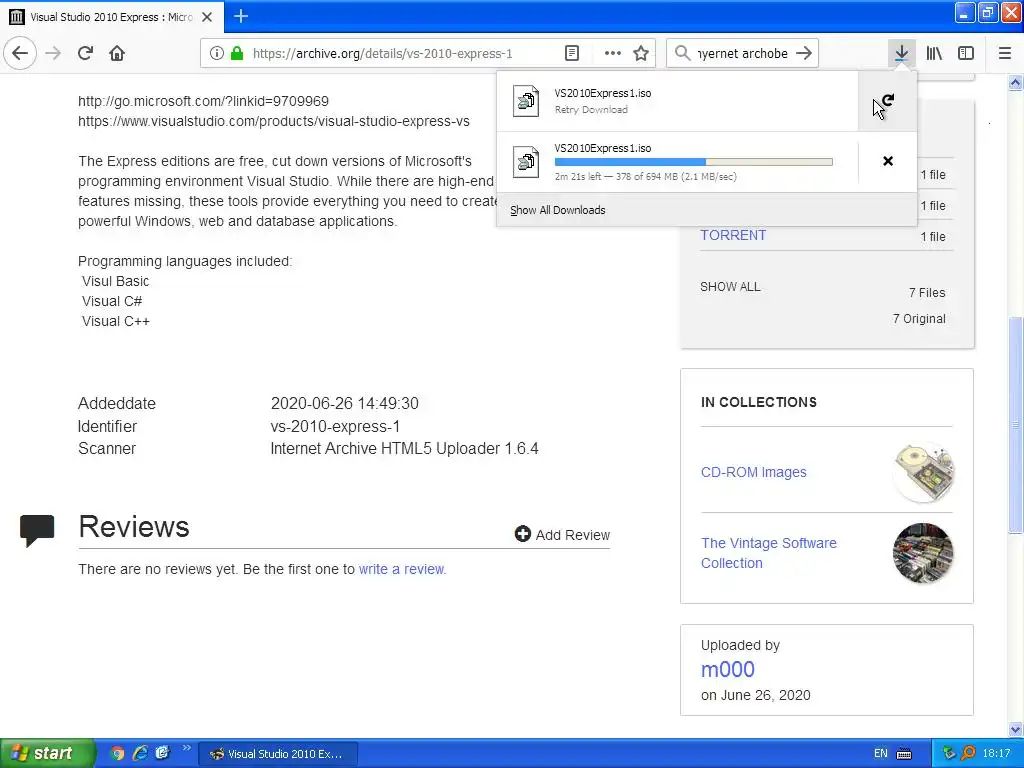
Task: Click Add Review button
Action: (562, 535)
